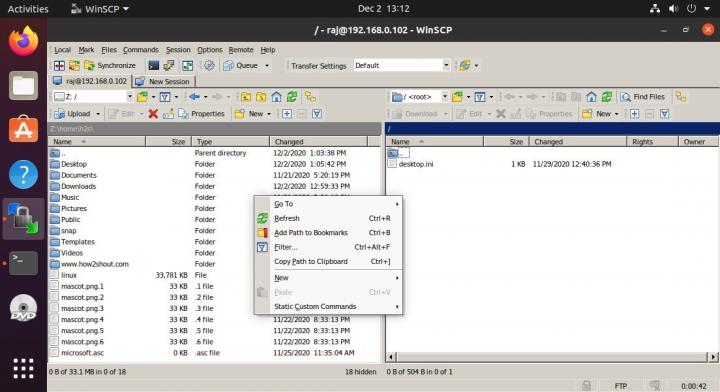Expand the Transfer Settings Default combo box
This screenshot has height=392, width=720.
click(x=402, y=66)
